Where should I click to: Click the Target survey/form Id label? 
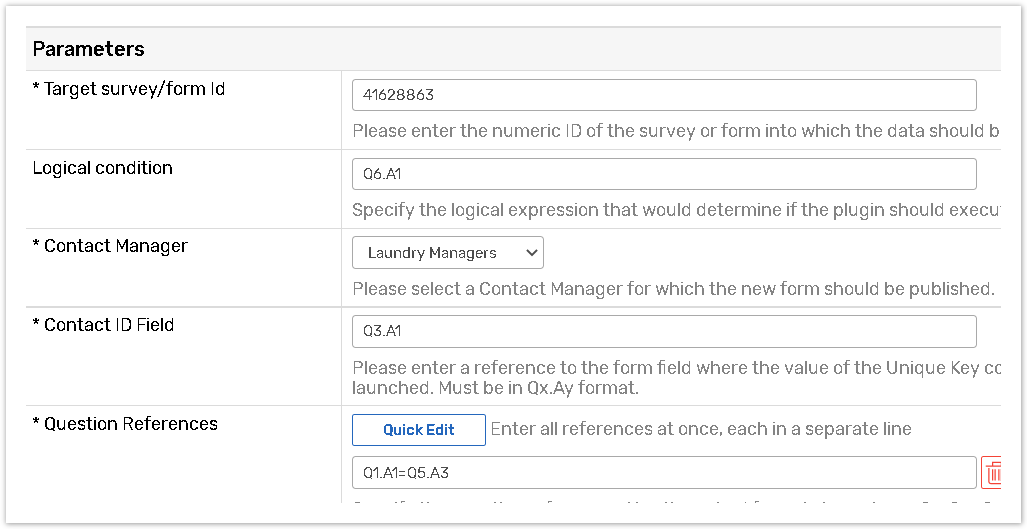click(x=128, y=89)
